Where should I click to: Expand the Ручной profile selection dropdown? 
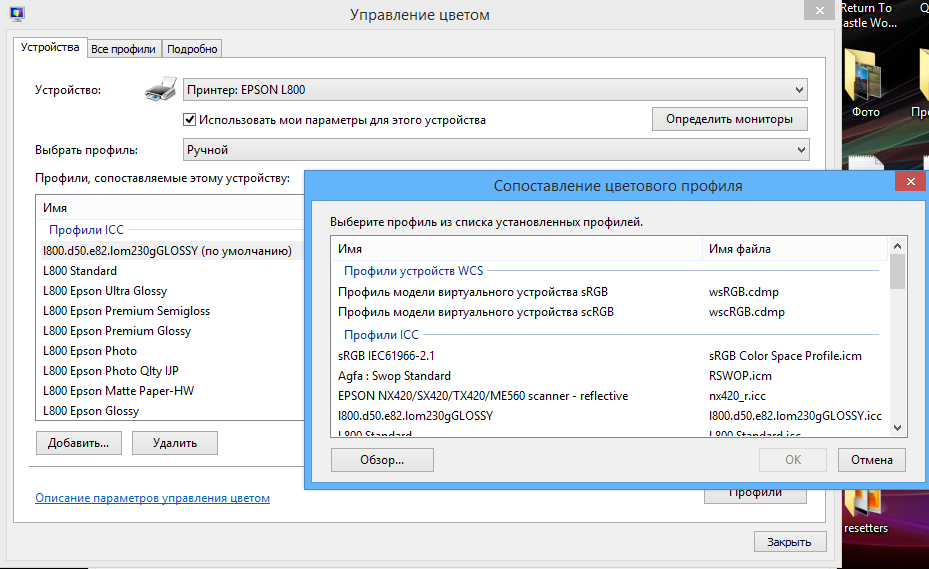coord(495,150)
